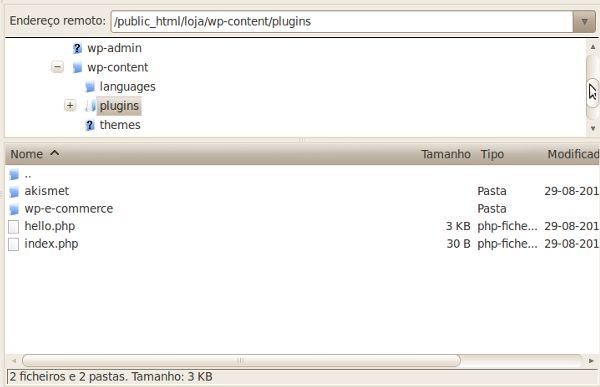600x387 pixels.
Task: Click the status bar files summary text
Action: [x=111, y=377]
